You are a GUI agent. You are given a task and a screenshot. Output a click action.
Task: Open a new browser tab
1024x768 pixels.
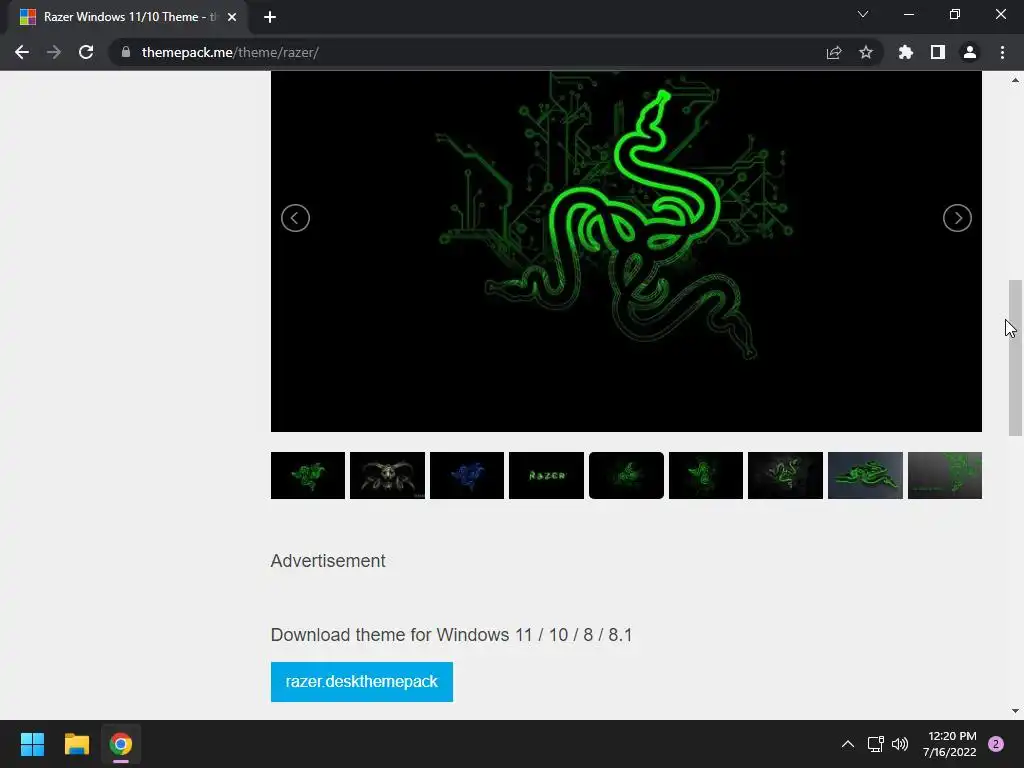pyautogui.click(x=270, y=17)
